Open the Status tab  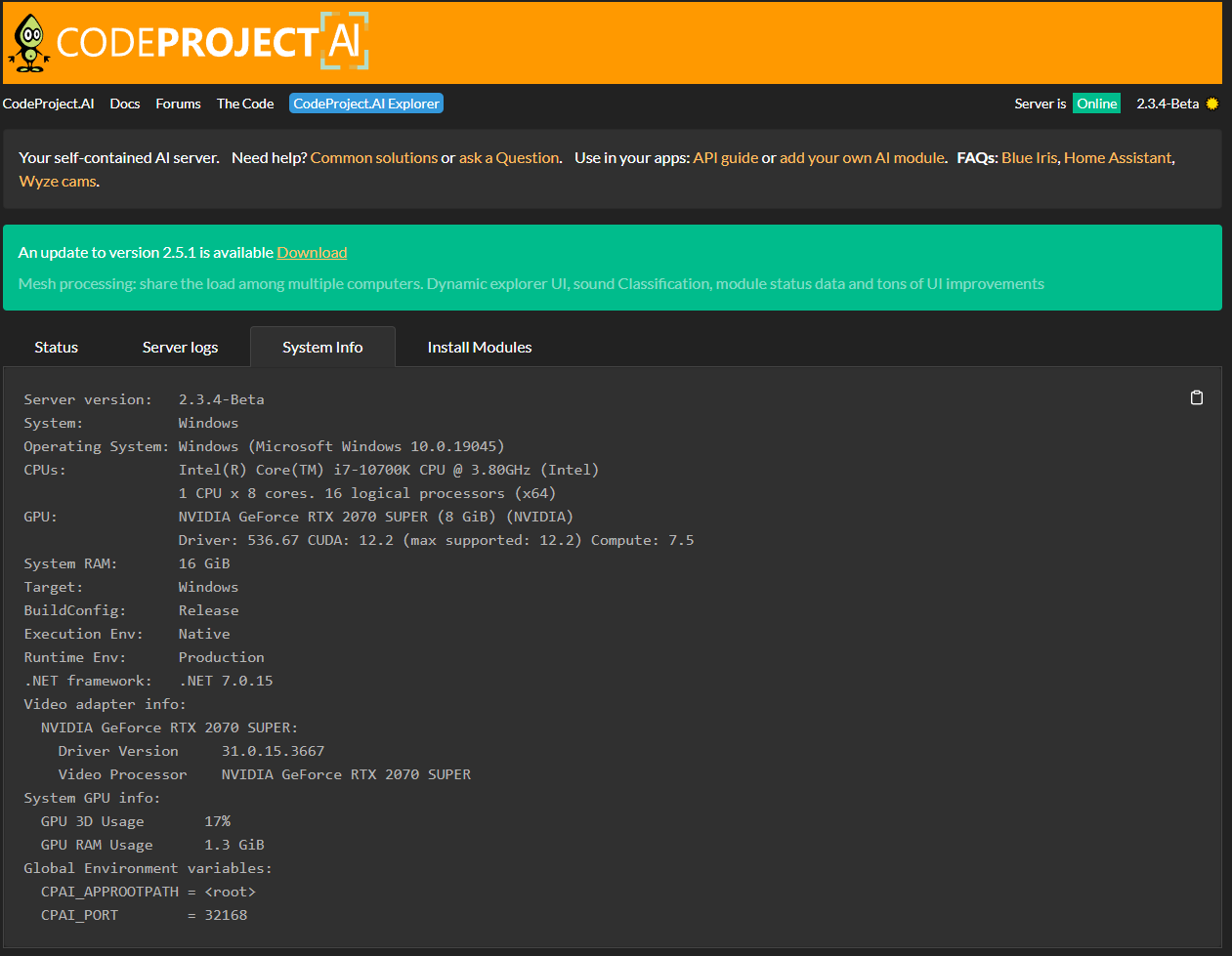click(x=56, y=347)
